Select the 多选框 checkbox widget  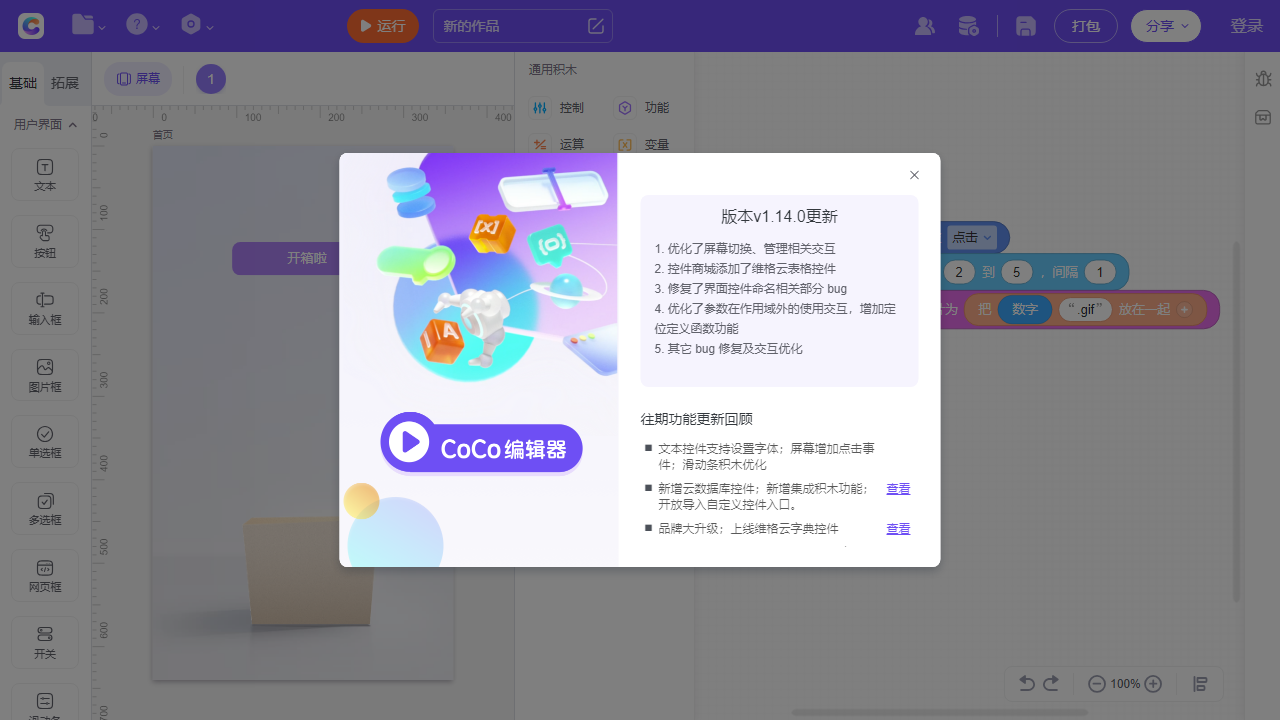[x=45, y=509]
